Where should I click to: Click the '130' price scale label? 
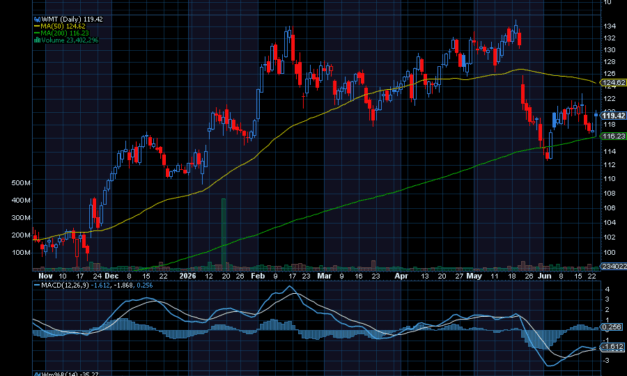(609, 50)
